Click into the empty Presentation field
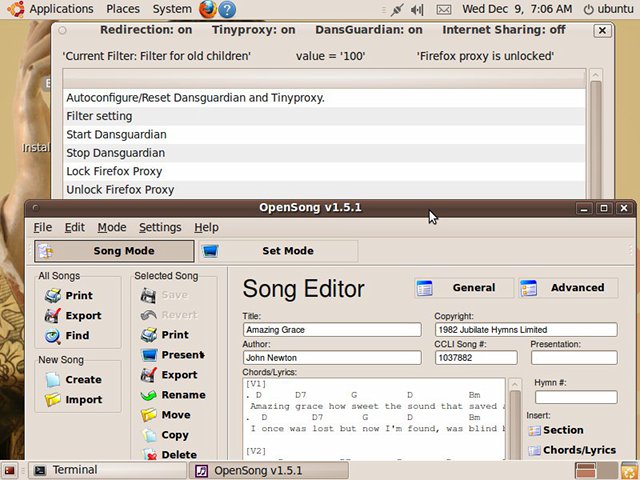 pos(574,358)
